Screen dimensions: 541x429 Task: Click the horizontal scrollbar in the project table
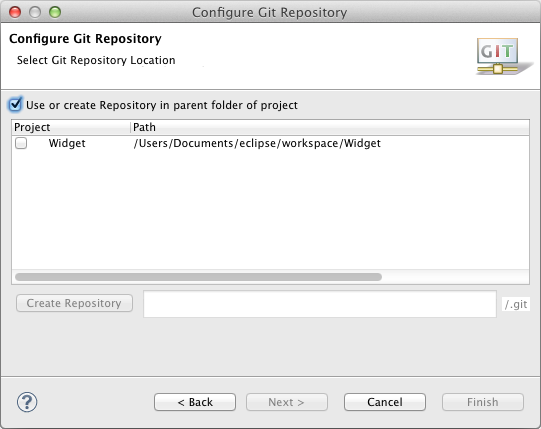pos(198,277)
